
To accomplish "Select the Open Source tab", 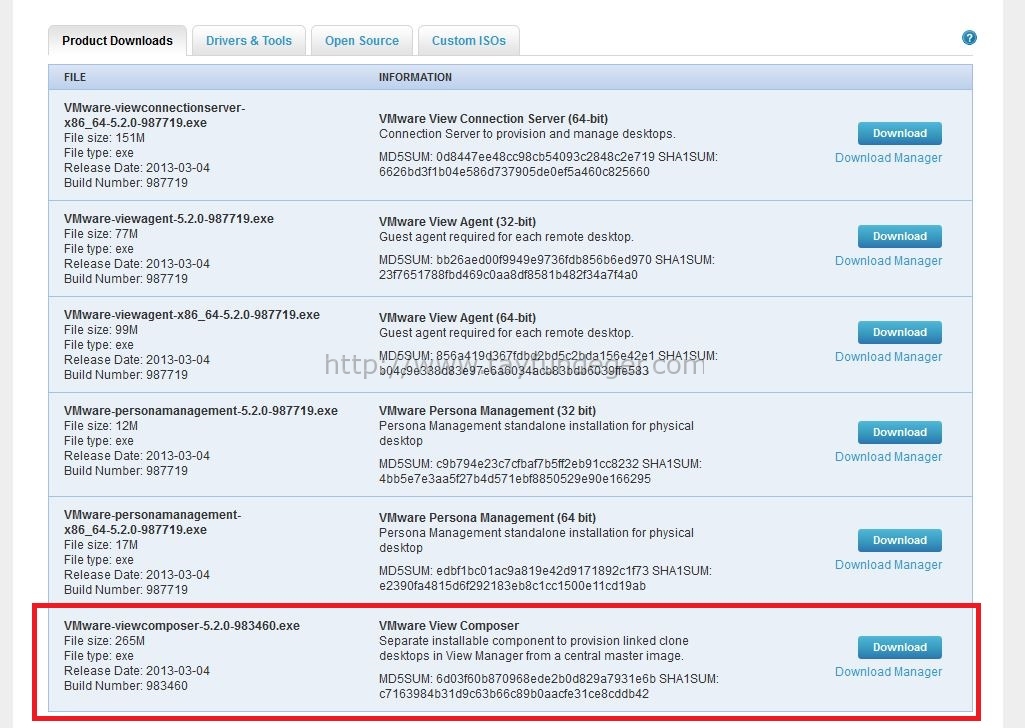I will [361, 41].
